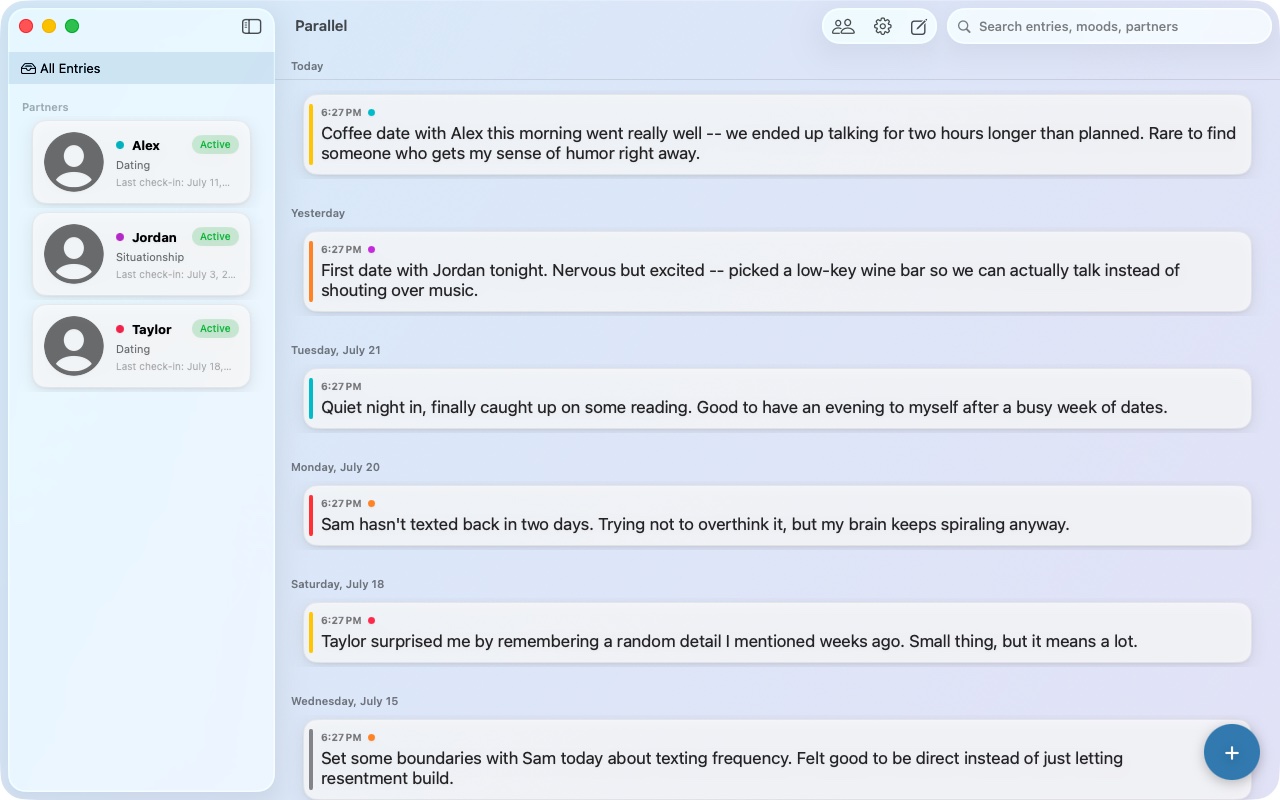Click Alex's Active status badge
This screenshot has height=800, width=1280.
tap(215, 145)
